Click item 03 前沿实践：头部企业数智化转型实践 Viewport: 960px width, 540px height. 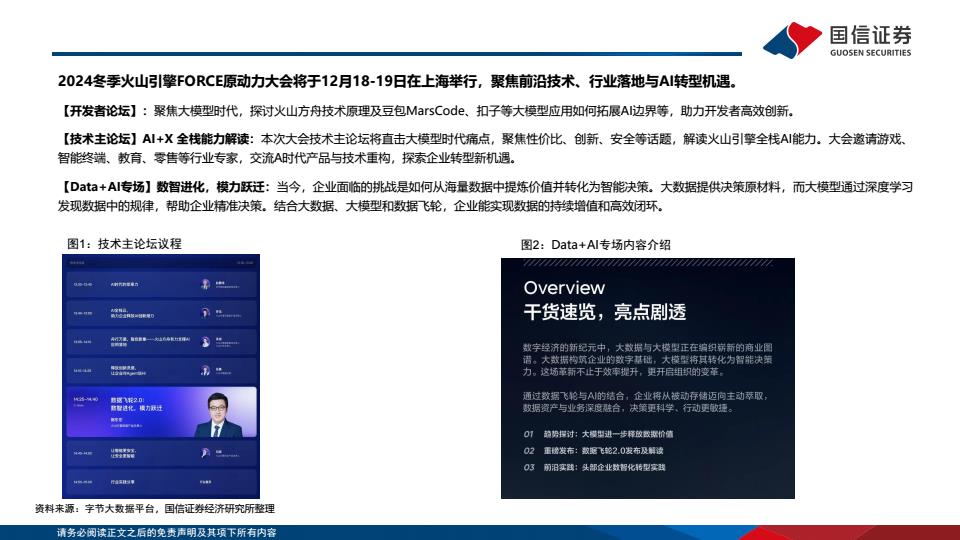(x=594, y=467)
